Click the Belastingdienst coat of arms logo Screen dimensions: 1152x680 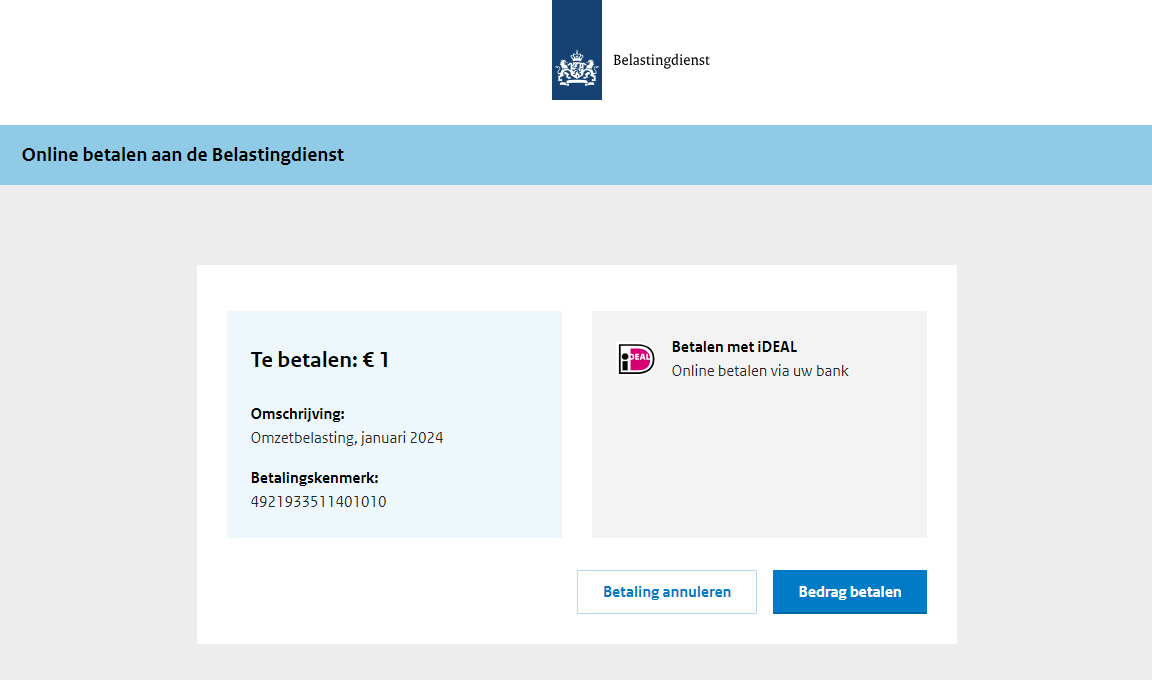577,50
